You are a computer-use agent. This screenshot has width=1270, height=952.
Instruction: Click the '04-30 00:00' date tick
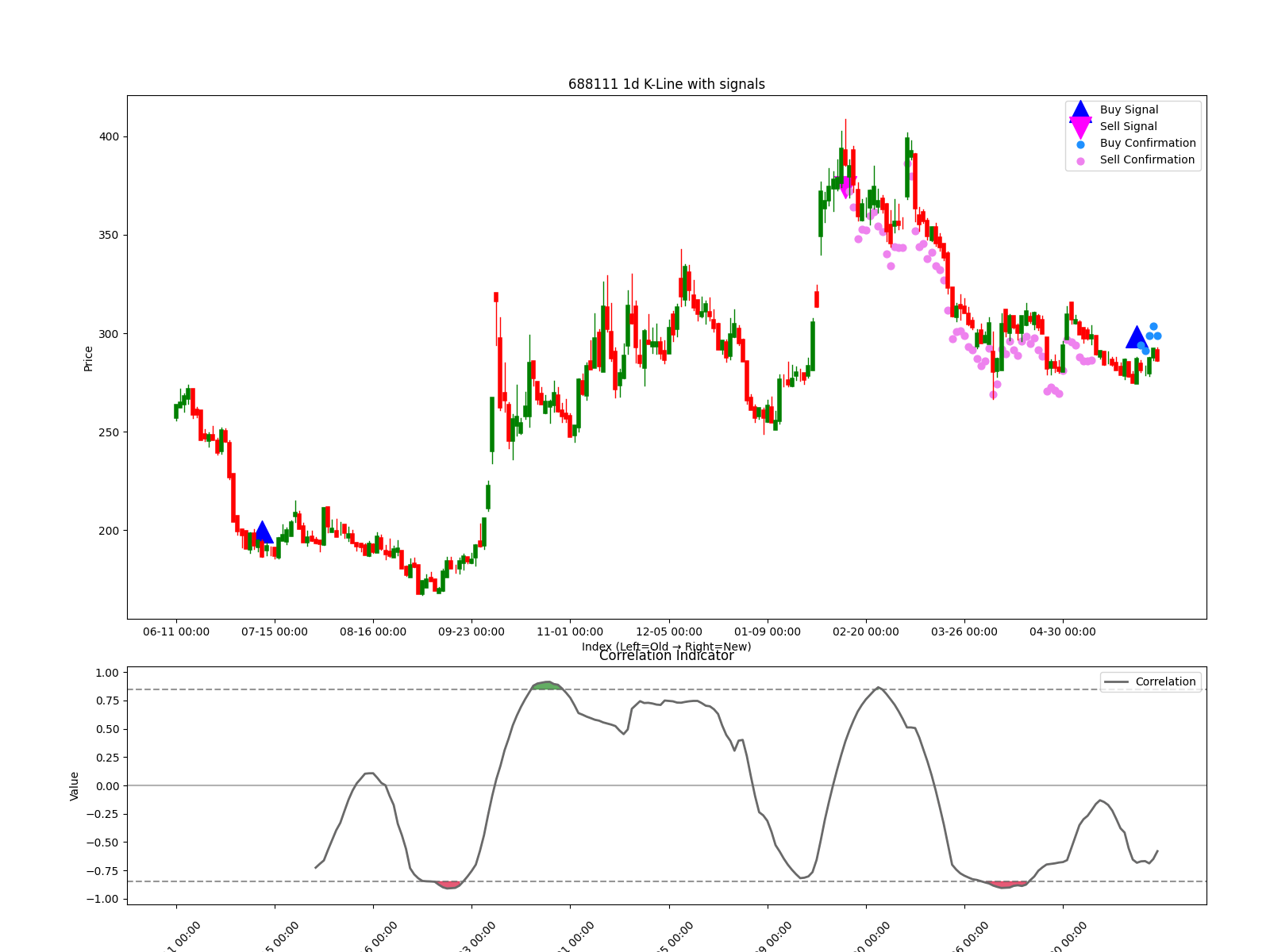[1063, 632]
